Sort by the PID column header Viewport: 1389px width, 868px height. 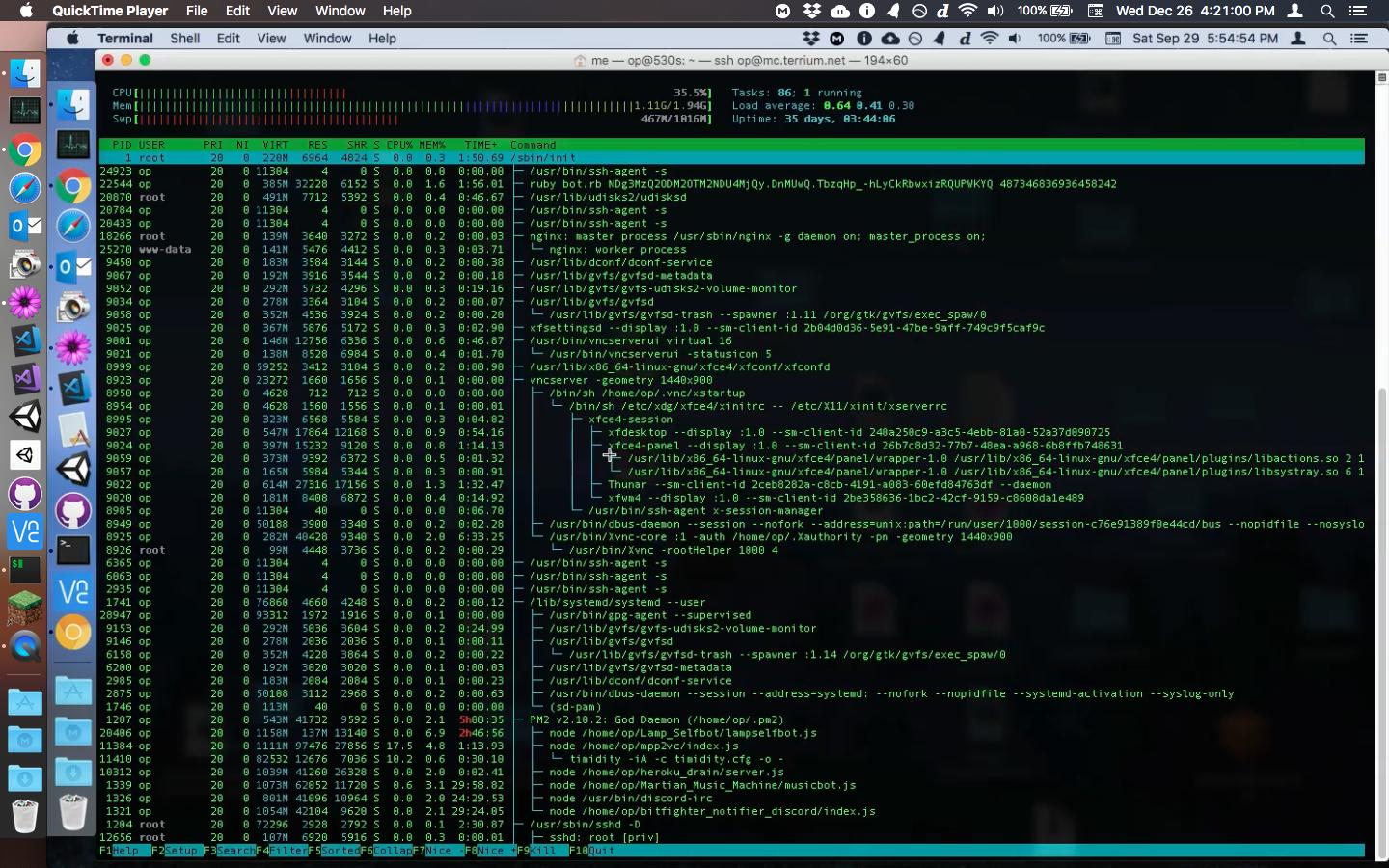(122, 145)
